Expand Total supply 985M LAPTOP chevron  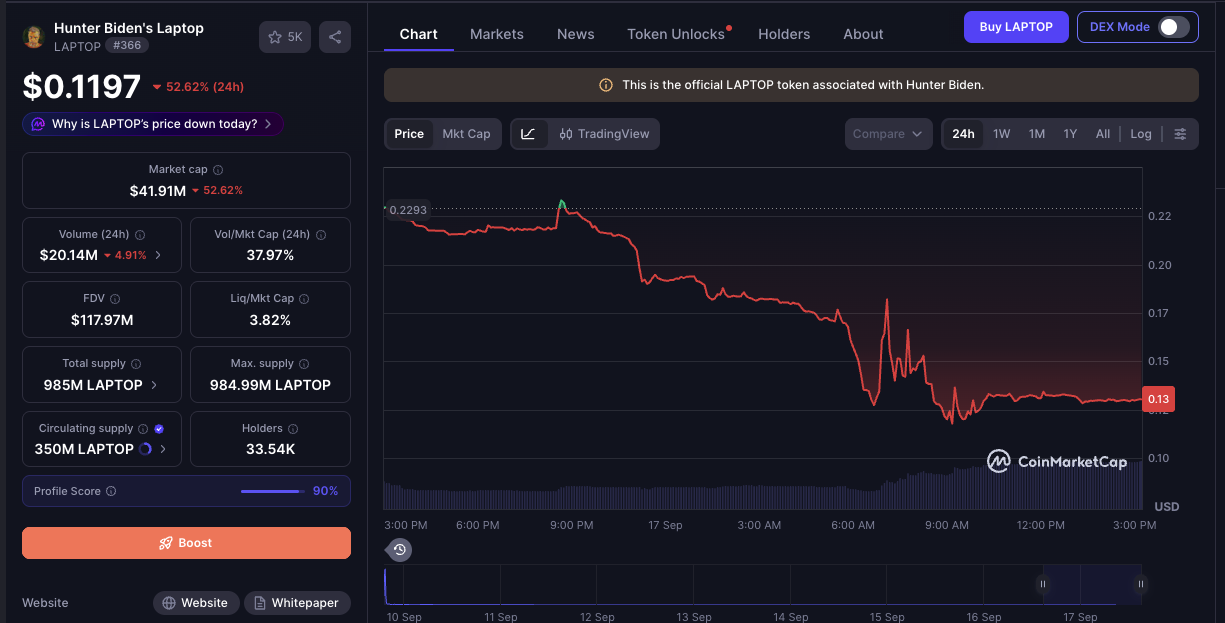153,385
